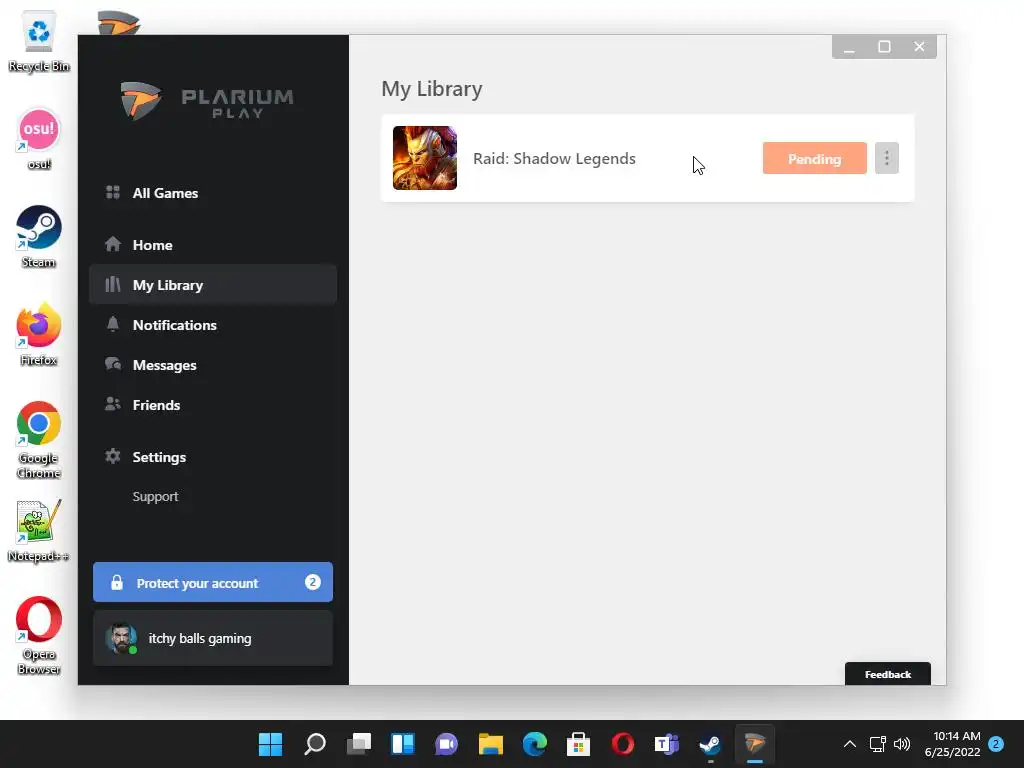Screen dimensions: 1024x768
Task: Click the badge showing 2 on Protect your account
Action: pyautogui.click(x=313, y=582)
